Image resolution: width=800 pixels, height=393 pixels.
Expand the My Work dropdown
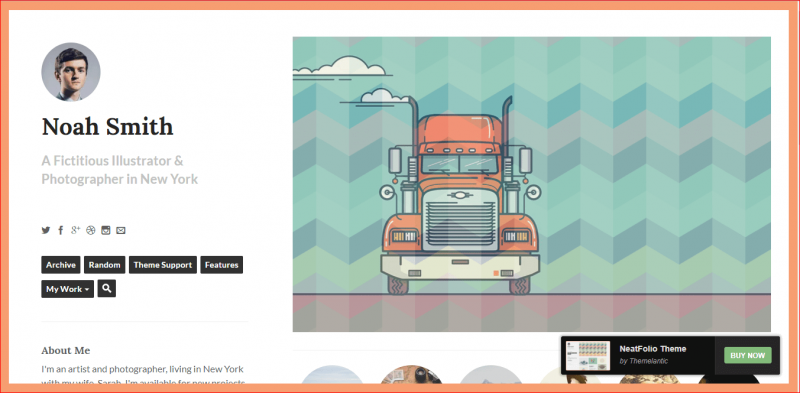point(67,289)
